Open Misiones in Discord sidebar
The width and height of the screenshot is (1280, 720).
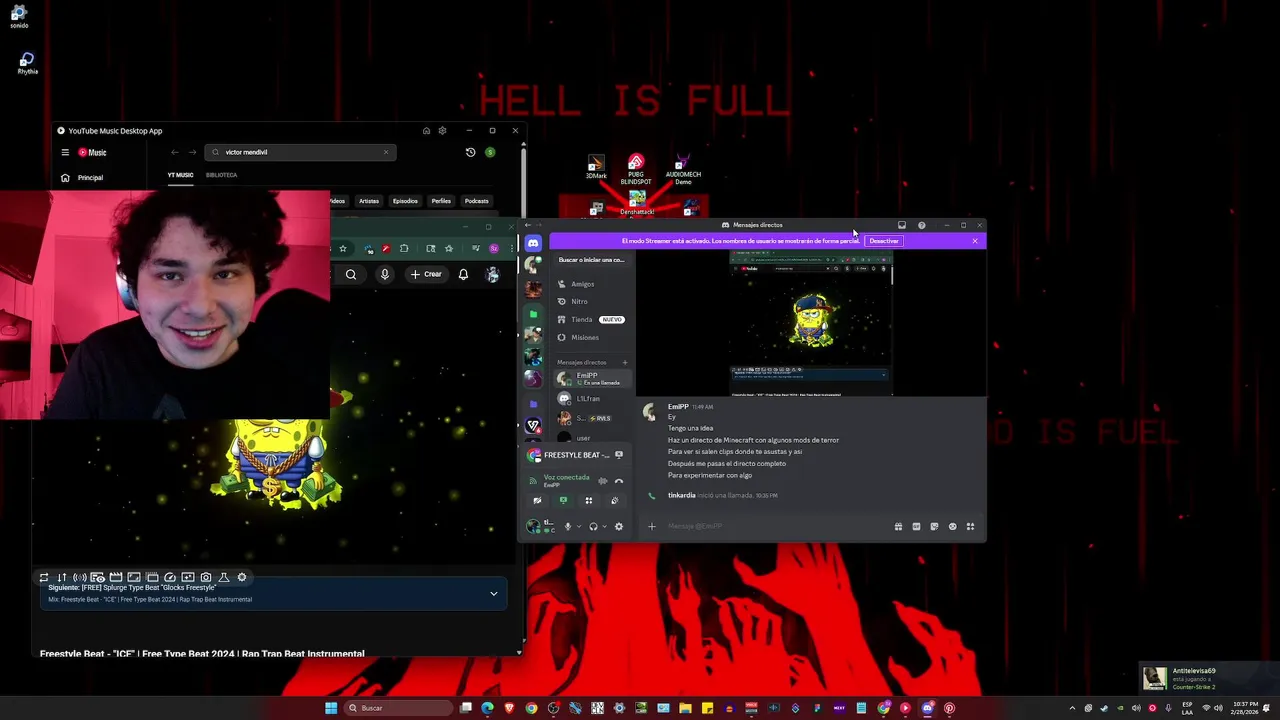click(594, 337)
